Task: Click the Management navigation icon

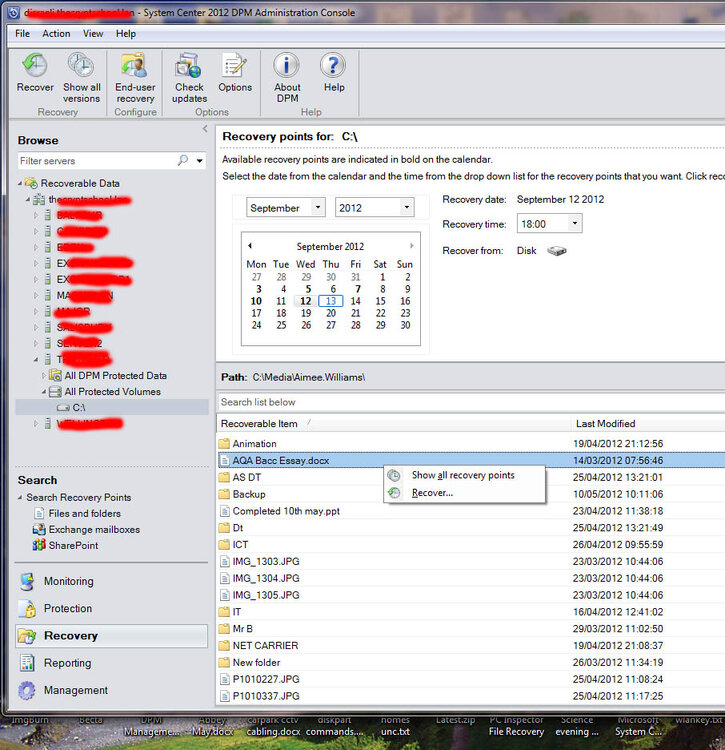Action: pos(27,690)
